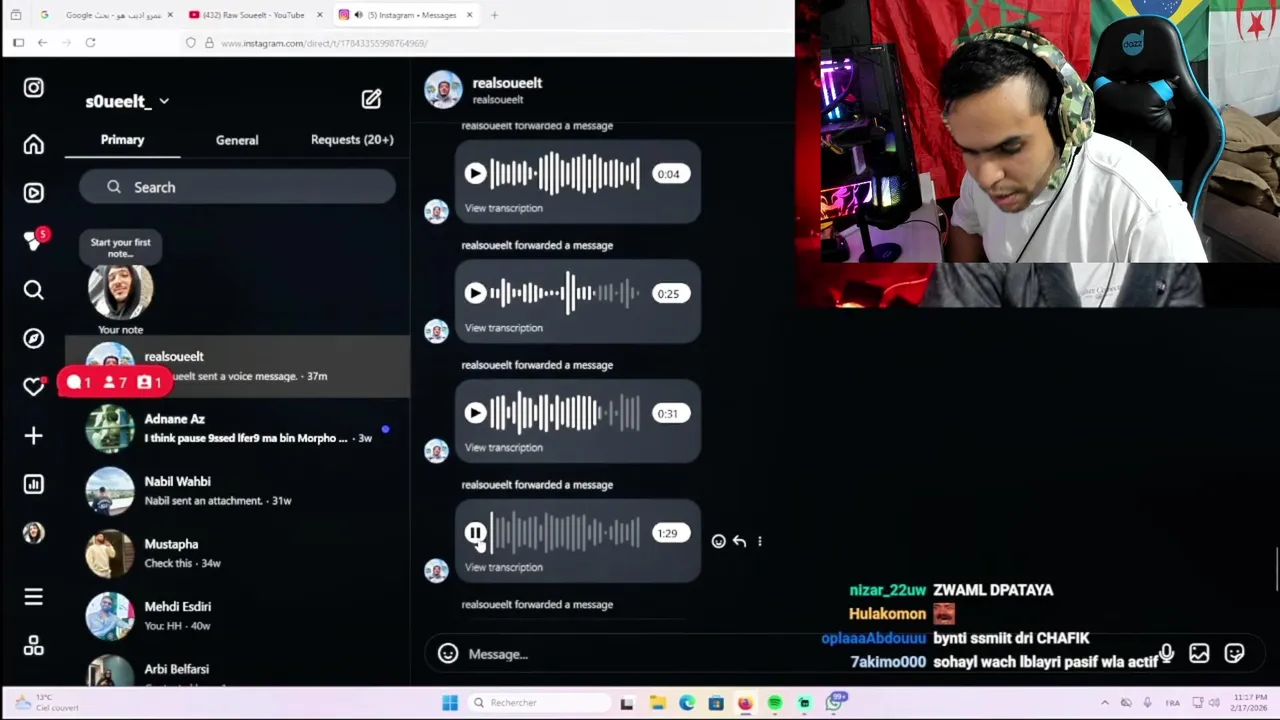View transcription of 0:31 voice message
The image size is (1280, 720).
[x=503, y=448]
